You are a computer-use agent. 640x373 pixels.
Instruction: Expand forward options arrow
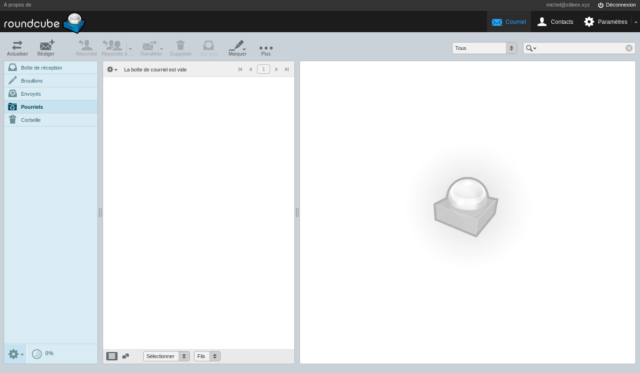tap(162, 49)
